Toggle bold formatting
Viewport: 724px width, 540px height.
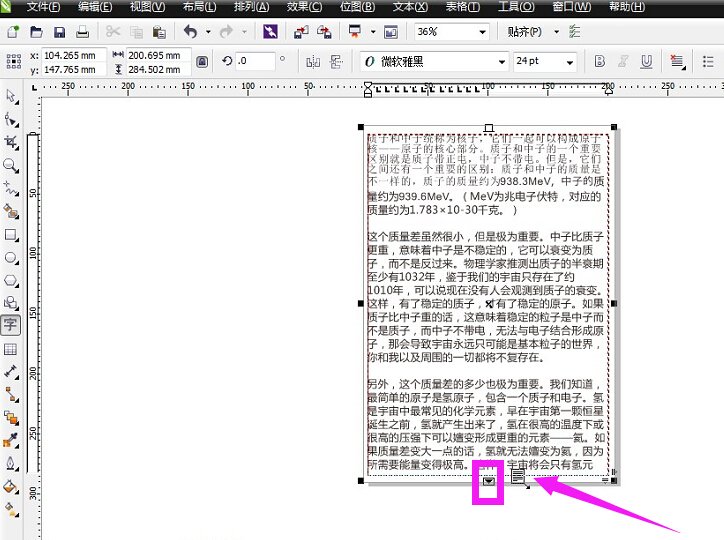click(x=599, y=61)
